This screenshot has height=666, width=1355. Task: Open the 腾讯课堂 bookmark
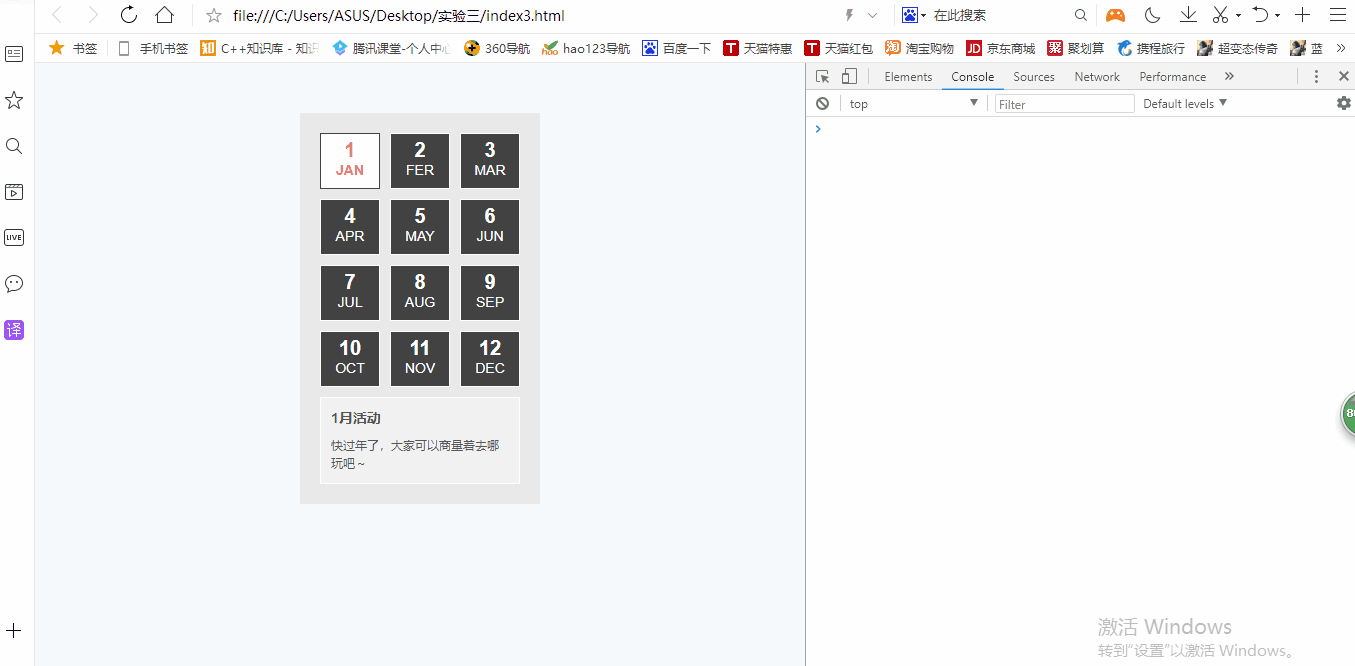pyautogui.click(x=391, y=48)
